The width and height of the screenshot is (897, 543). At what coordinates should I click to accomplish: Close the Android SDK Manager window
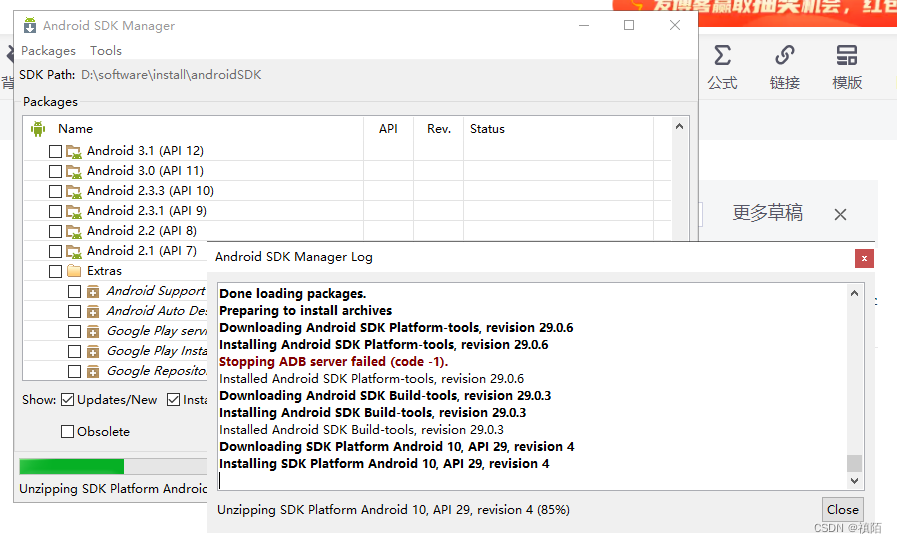[675, 25]
